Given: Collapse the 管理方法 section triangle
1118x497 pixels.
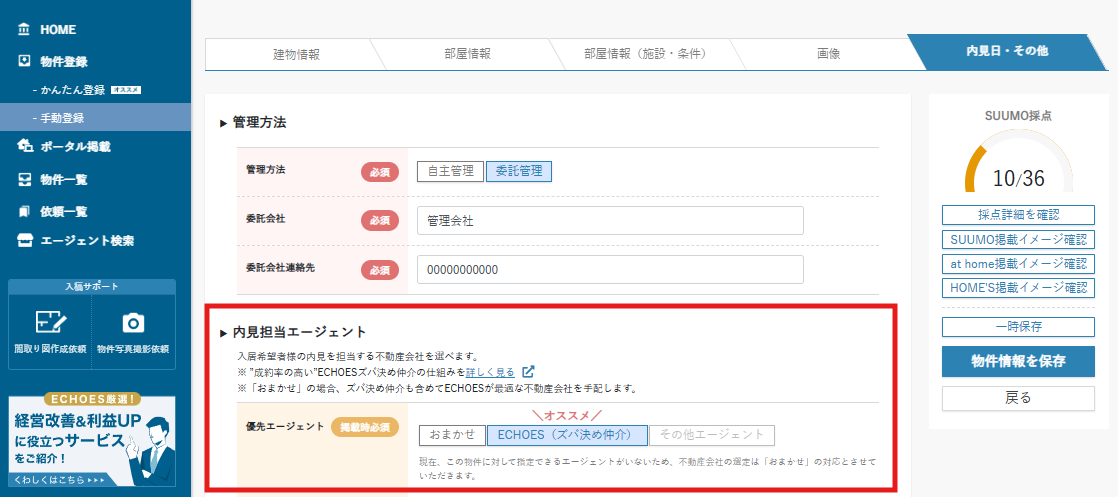Looking at the screenshot, I should point(224,123).
